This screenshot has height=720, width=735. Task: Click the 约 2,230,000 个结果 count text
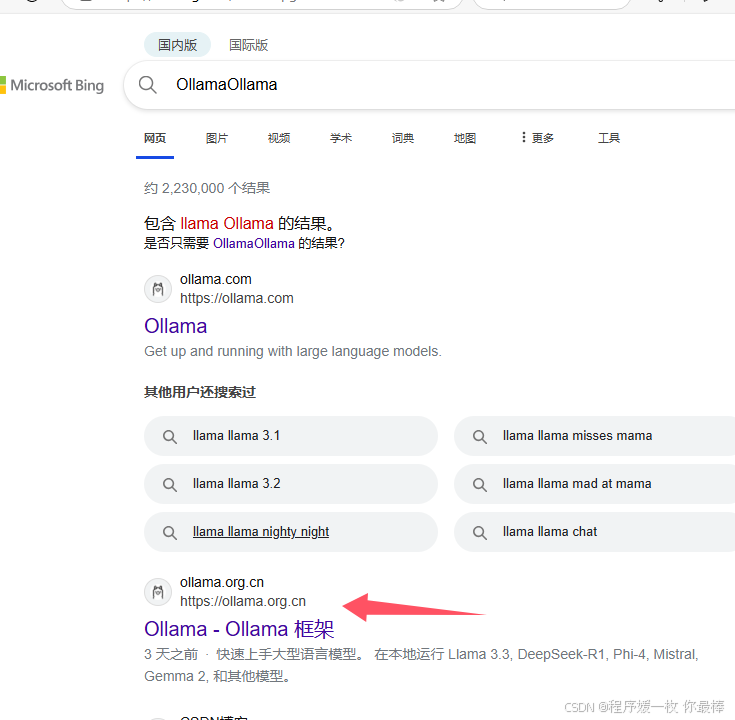(207, 188)
